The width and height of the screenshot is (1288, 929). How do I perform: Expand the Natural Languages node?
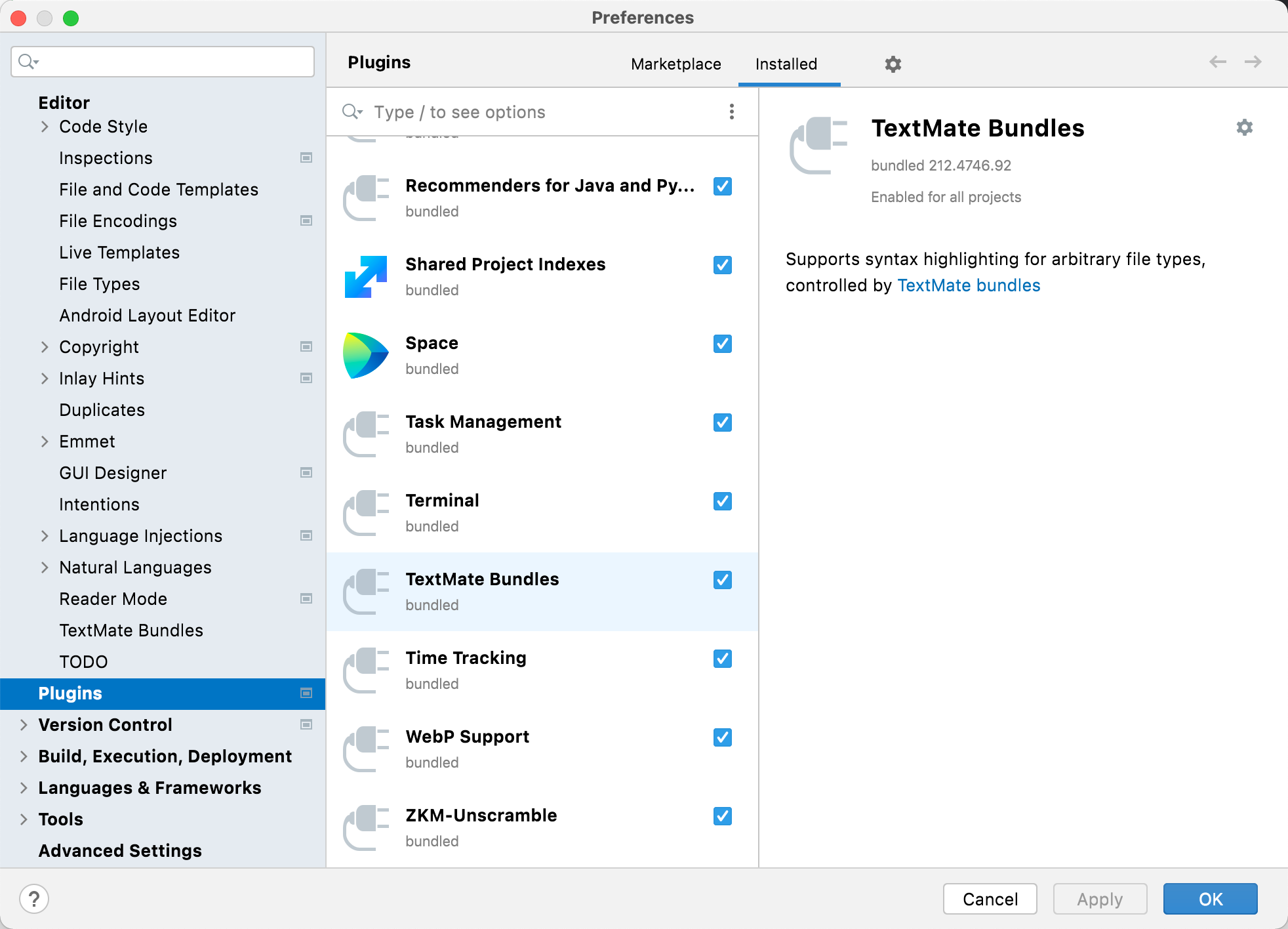click(x=45, y=567)
